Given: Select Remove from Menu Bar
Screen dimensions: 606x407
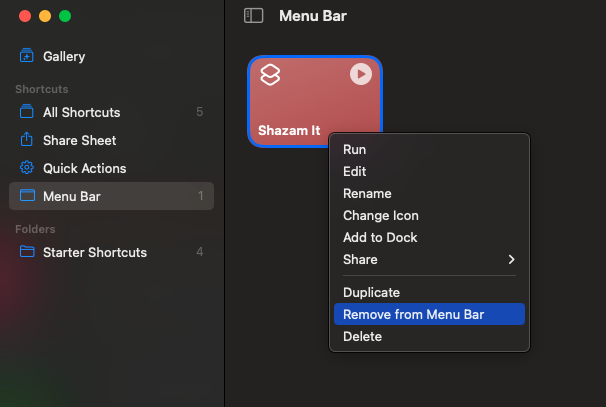Looking at the screenshot, I should click(429, 314).
